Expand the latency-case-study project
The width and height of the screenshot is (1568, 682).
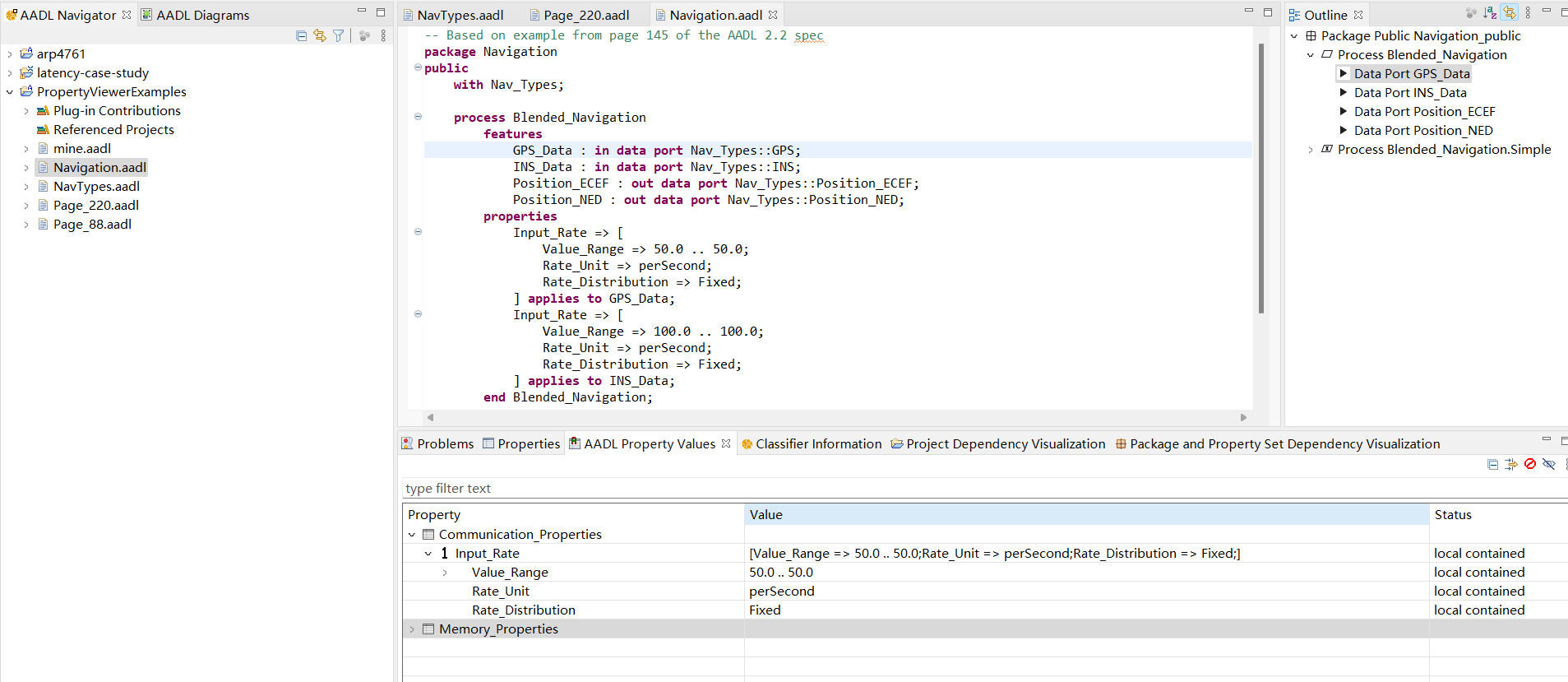click(x=10, y=73)
